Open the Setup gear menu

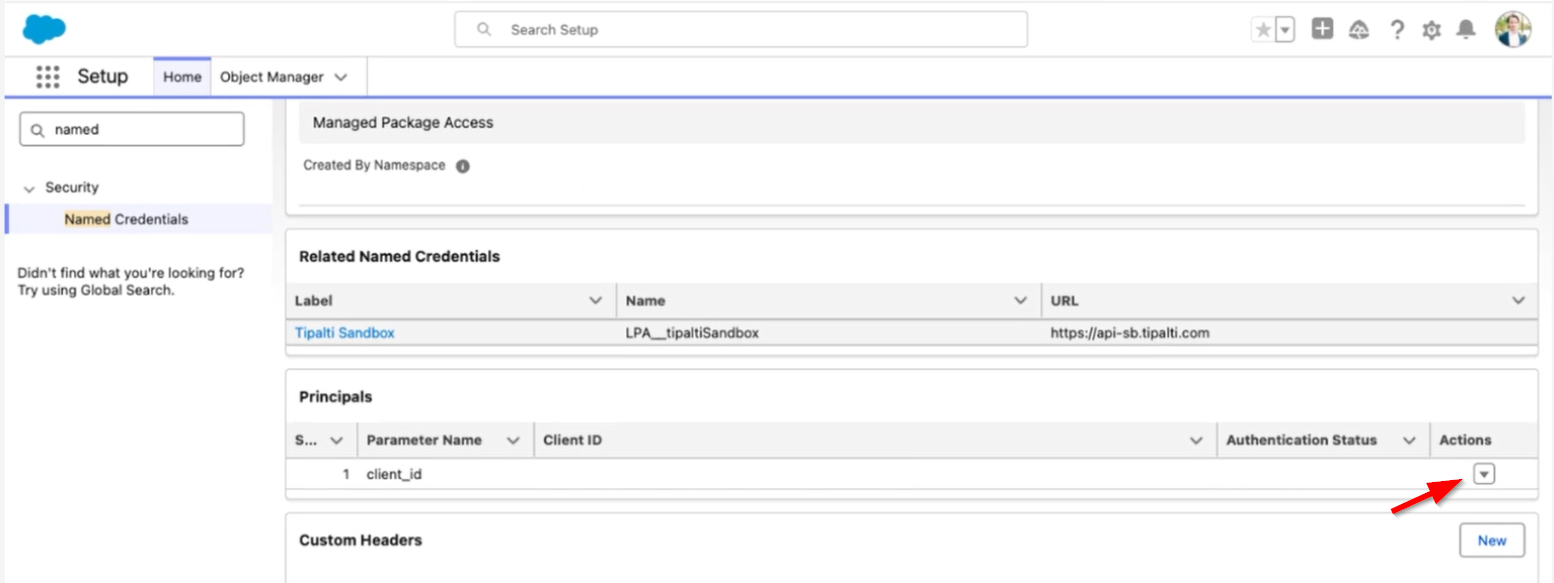(x=1431, y=30)
